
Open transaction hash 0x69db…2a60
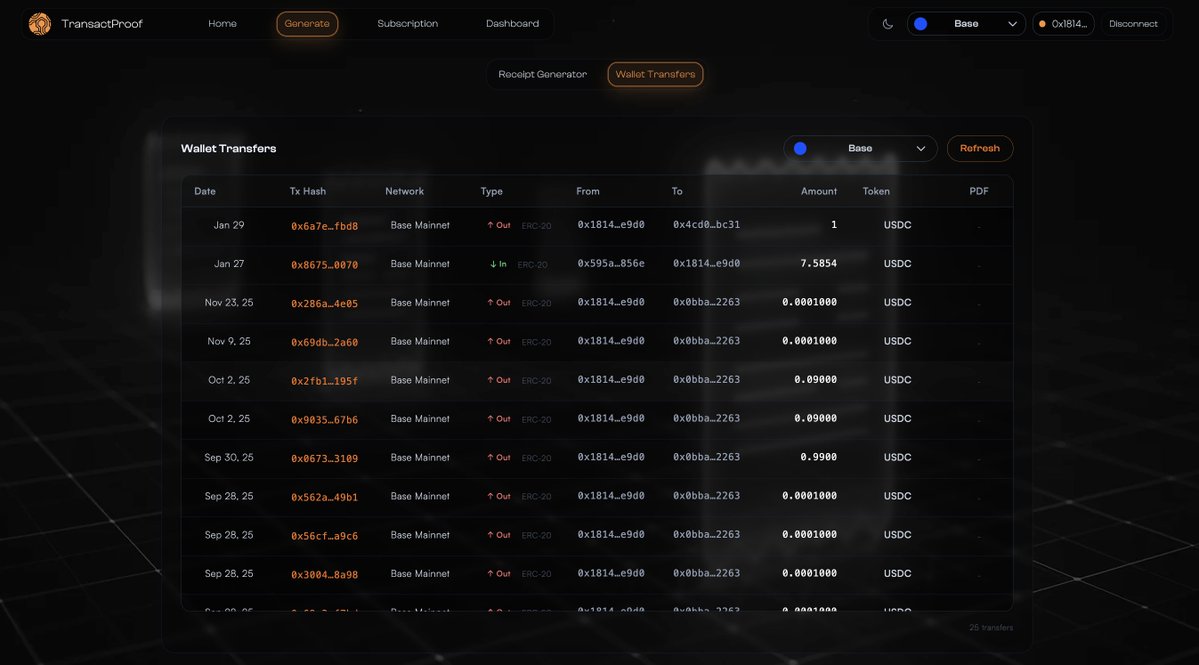tap(324, 342)
